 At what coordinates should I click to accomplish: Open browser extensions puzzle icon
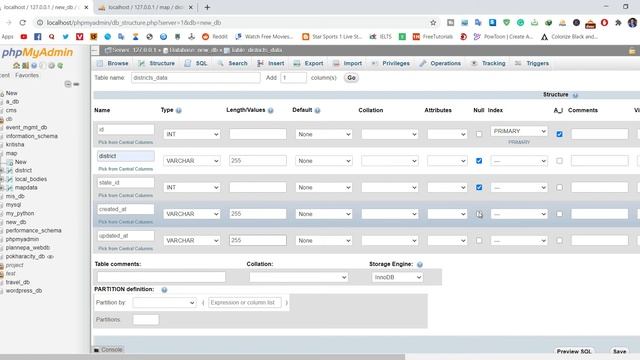[618, 23]
